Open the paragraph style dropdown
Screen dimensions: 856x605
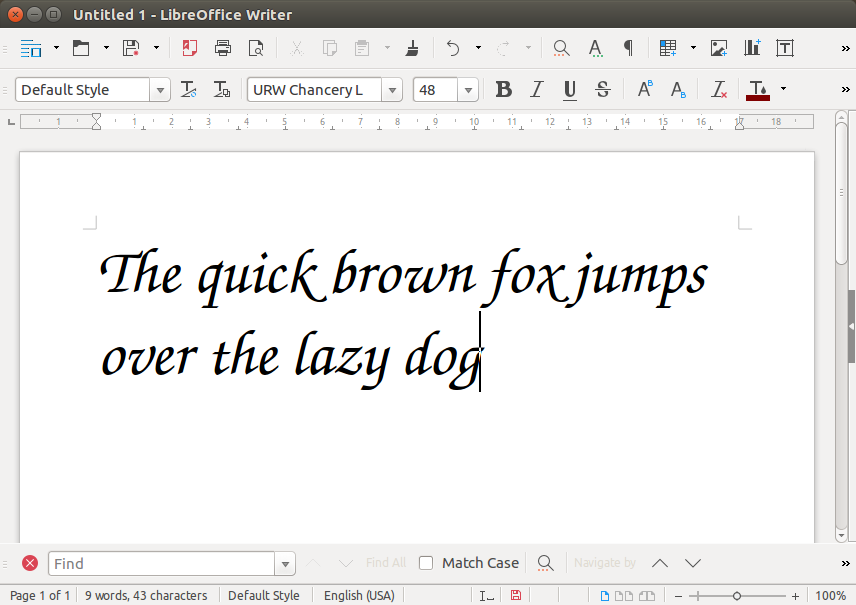(x=160, y=89)
